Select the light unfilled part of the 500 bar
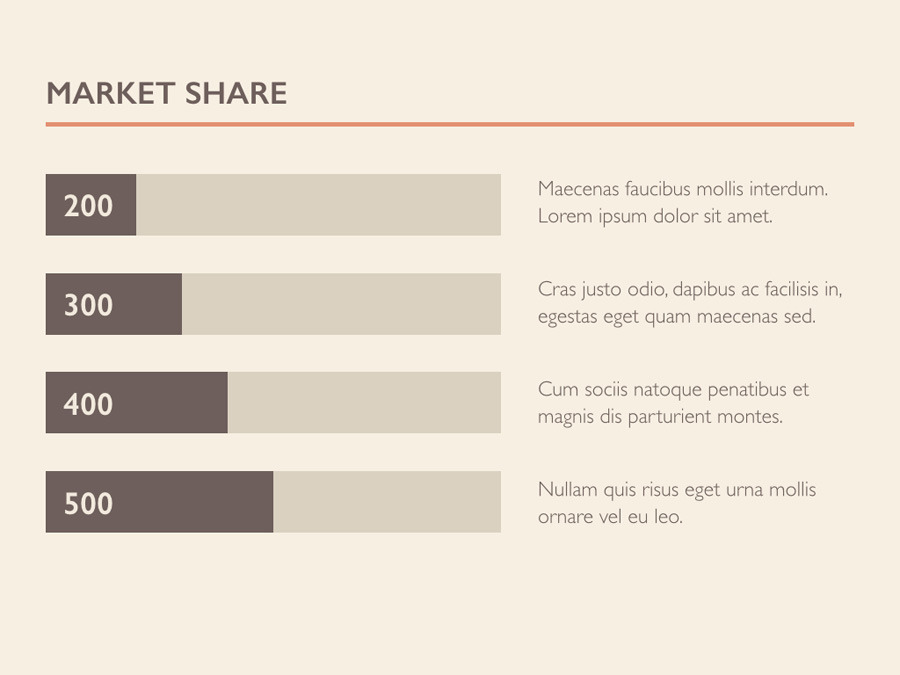The height and width of the screenshot is (675, 900). coord(387,502)
